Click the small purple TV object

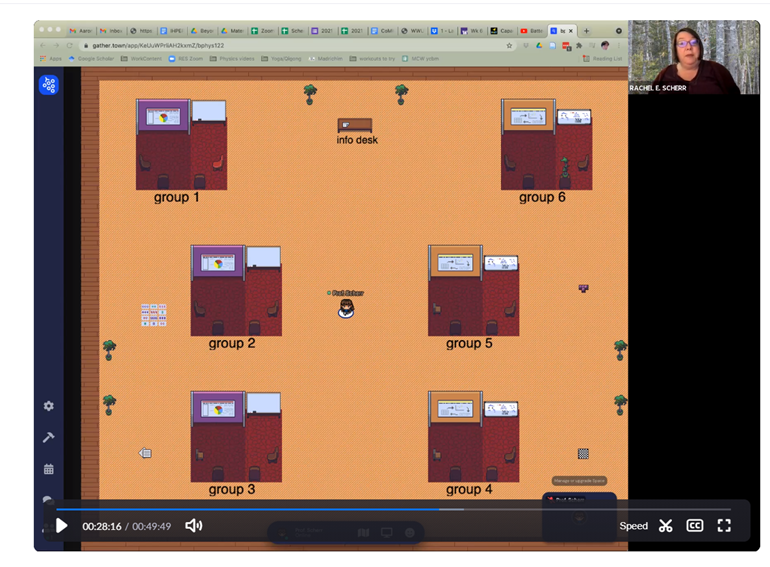pyautogui.click(x=583, y=288)
